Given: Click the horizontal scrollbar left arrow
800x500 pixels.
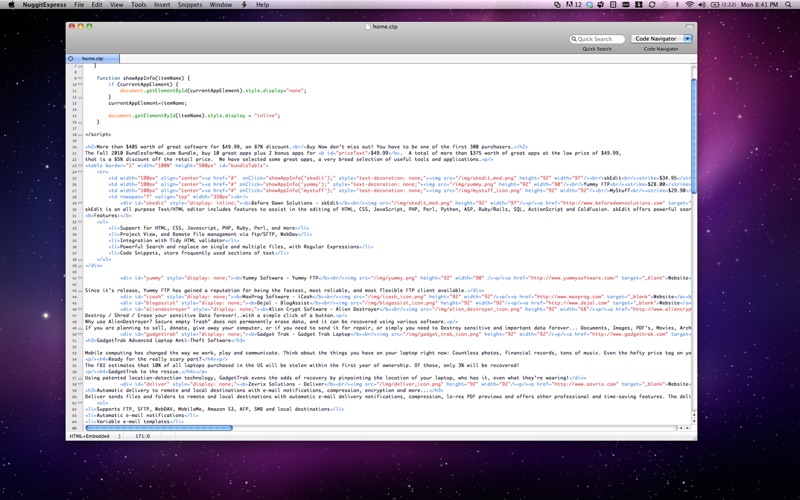Looking at the screenshot, I should [681, 428].
